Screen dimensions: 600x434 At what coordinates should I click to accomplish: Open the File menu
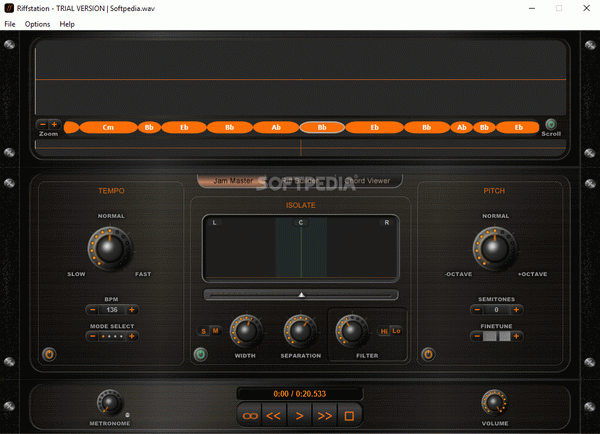10,24
